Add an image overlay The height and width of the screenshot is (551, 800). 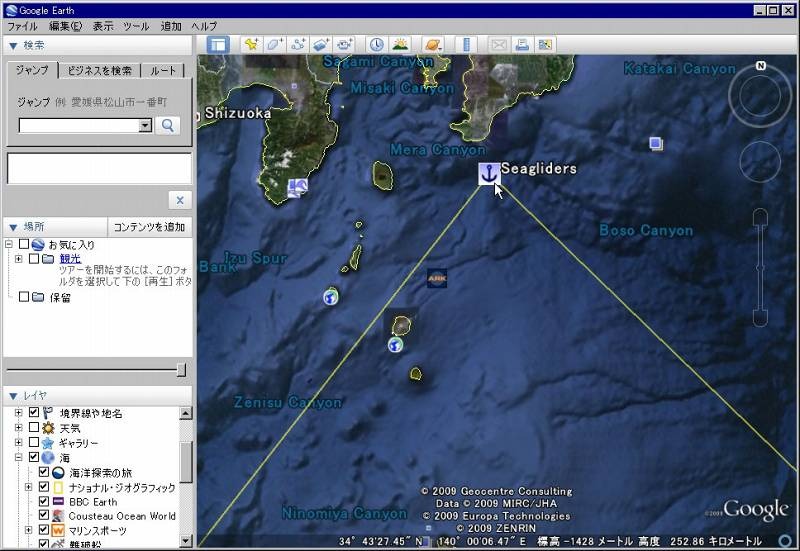(x=321, y=45)
